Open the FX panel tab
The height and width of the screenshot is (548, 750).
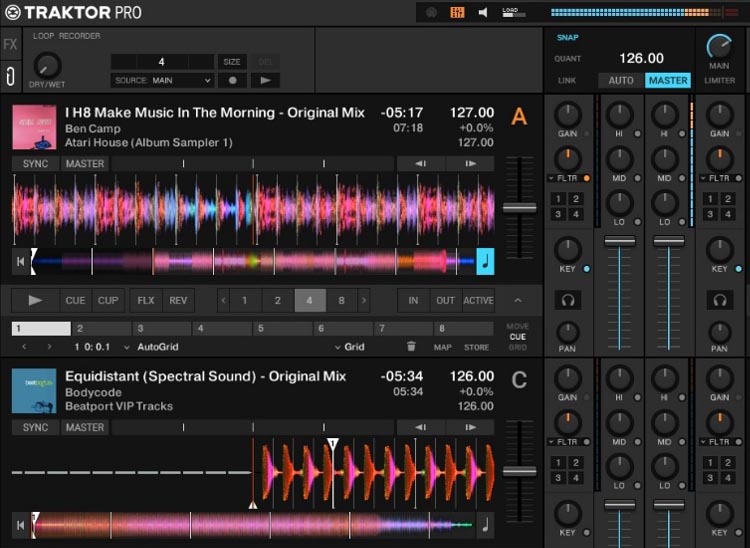[11, 44]
